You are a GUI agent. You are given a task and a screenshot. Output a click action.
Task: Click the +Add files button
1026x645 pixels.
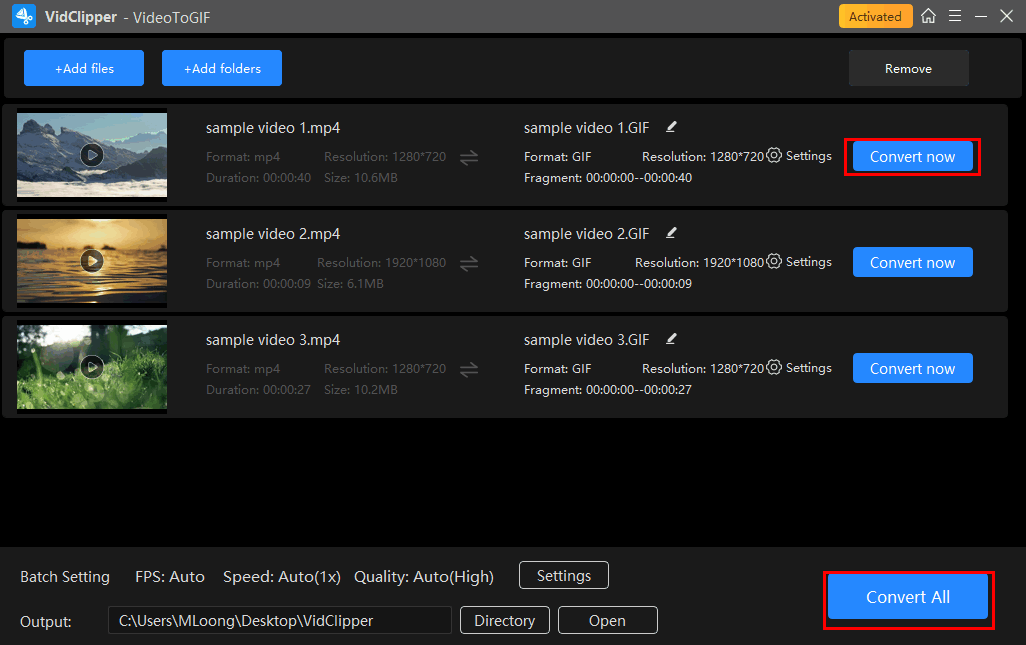coord(84,68)
